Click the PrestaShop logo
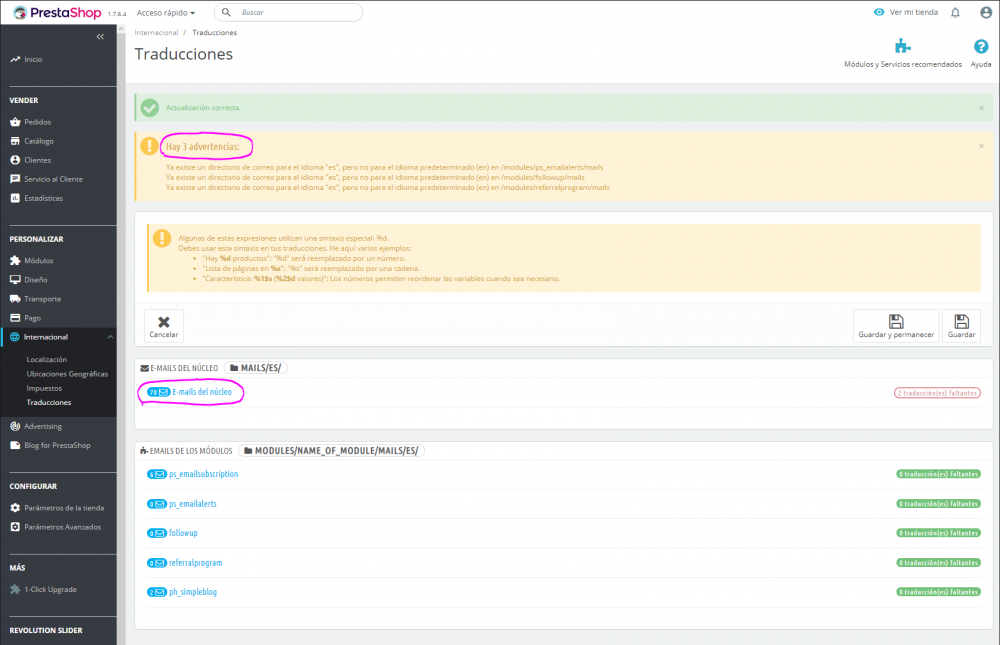The width and height of the screenshot is (1000, 645). (x=57, y=13)
